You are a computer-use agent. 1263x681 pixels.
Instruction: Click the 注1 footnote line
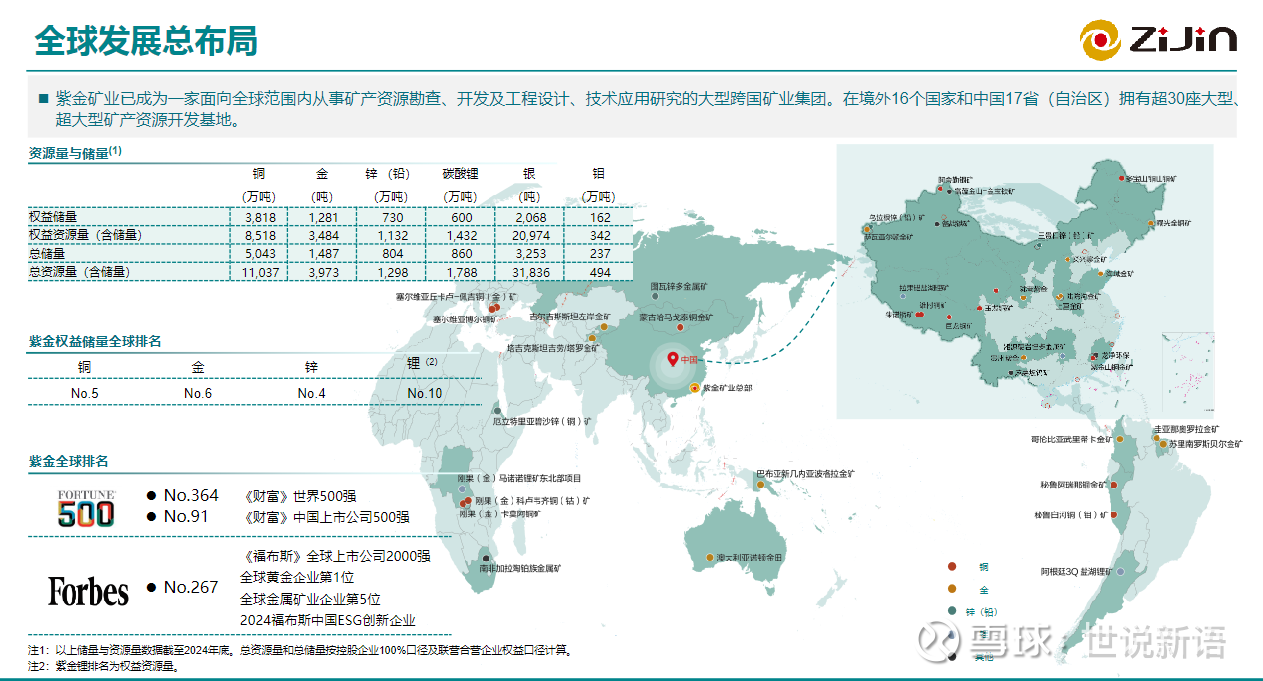click(300, 650)
